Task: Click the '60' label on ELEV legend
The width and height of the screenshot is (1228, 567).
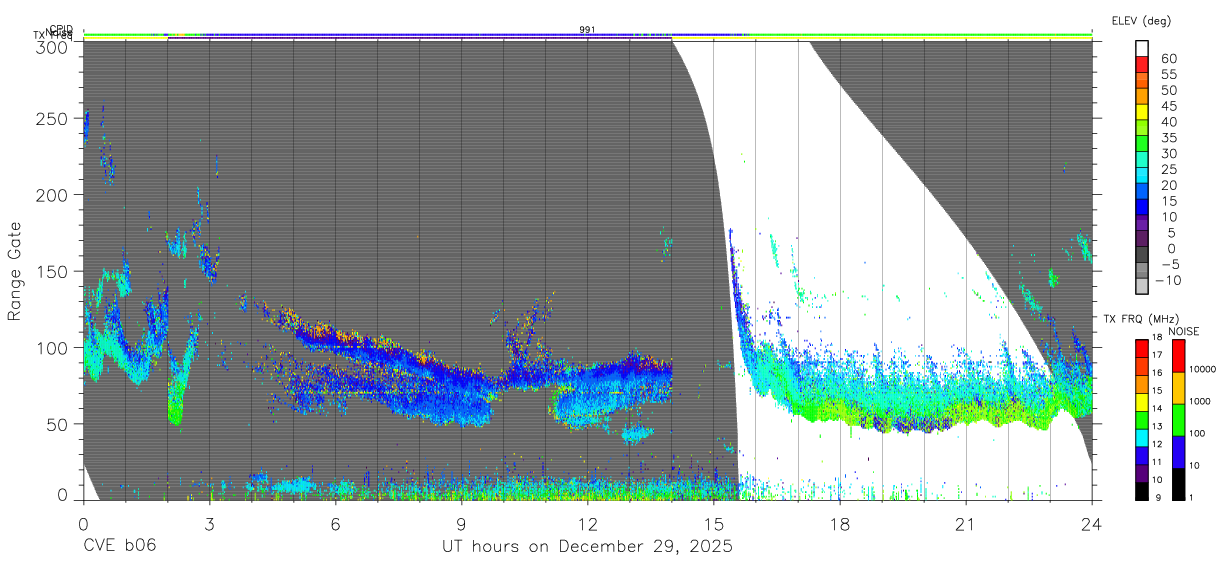Action: (1169, 58)
